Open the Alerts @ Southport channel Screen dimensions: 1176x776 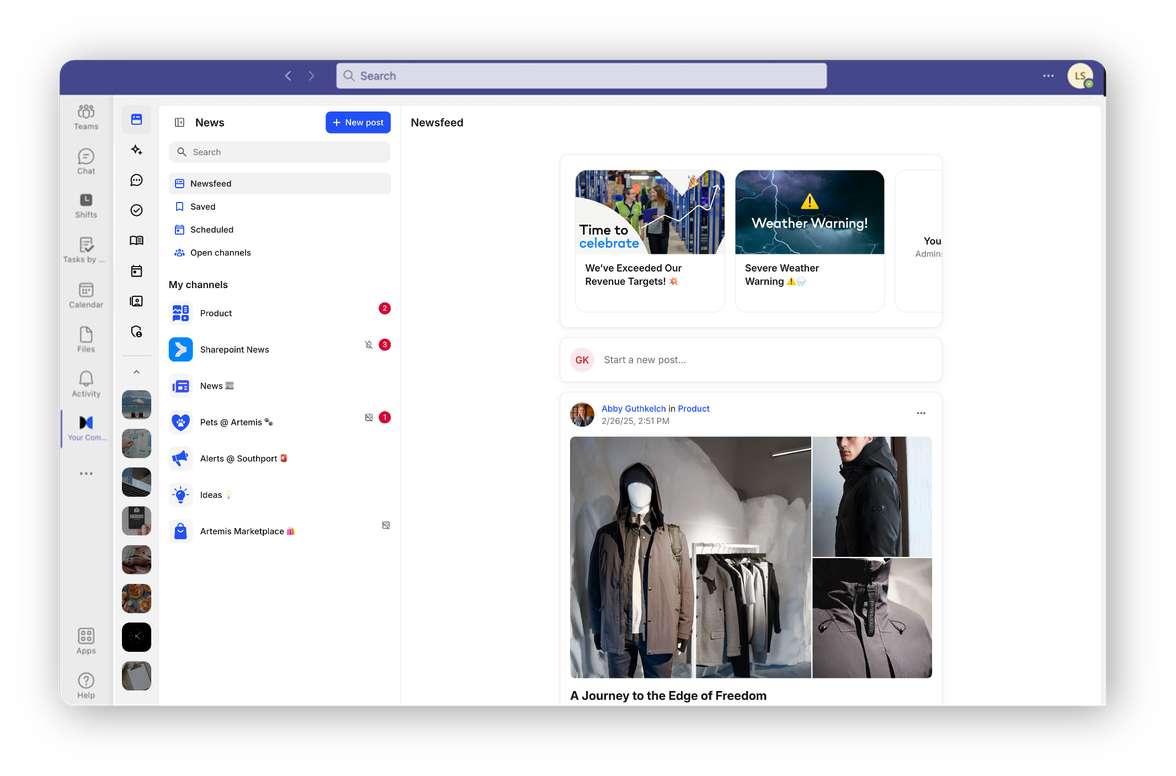tap(280, 459)
